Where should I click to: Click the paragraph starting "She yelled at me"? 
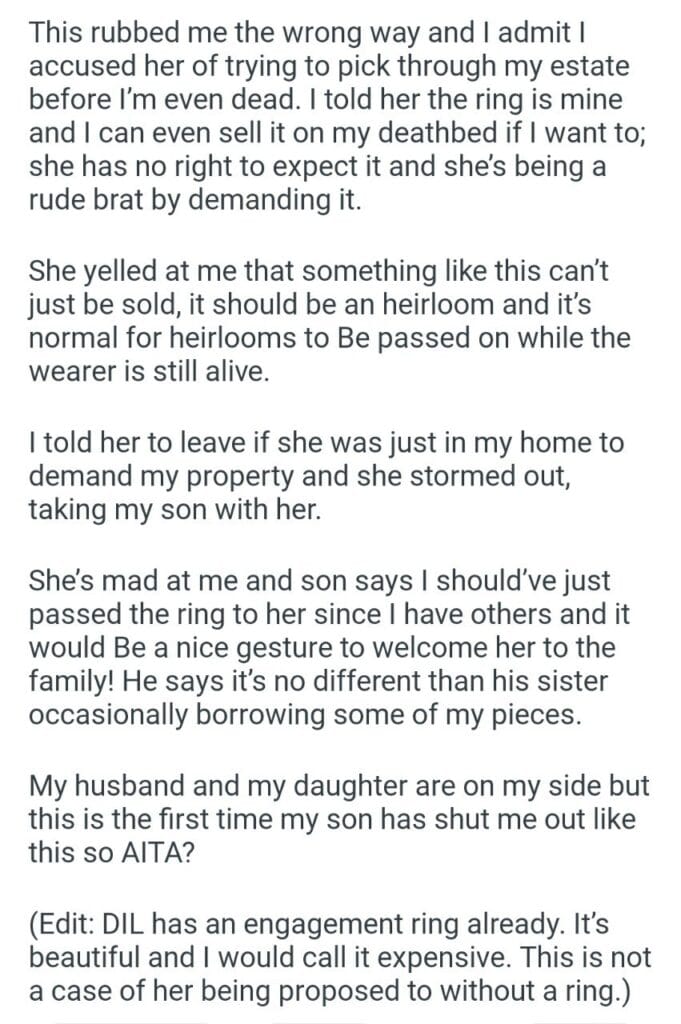330,322
